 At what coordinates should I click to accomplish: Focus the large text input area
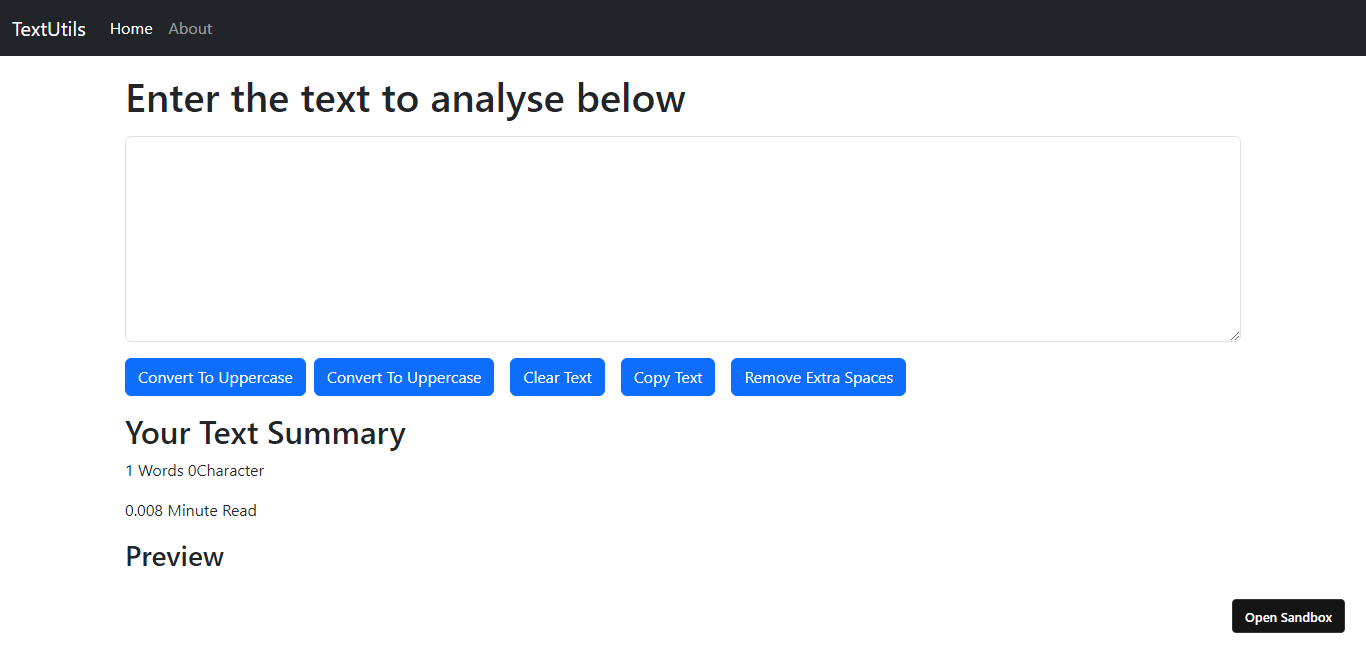coord(682,238)
